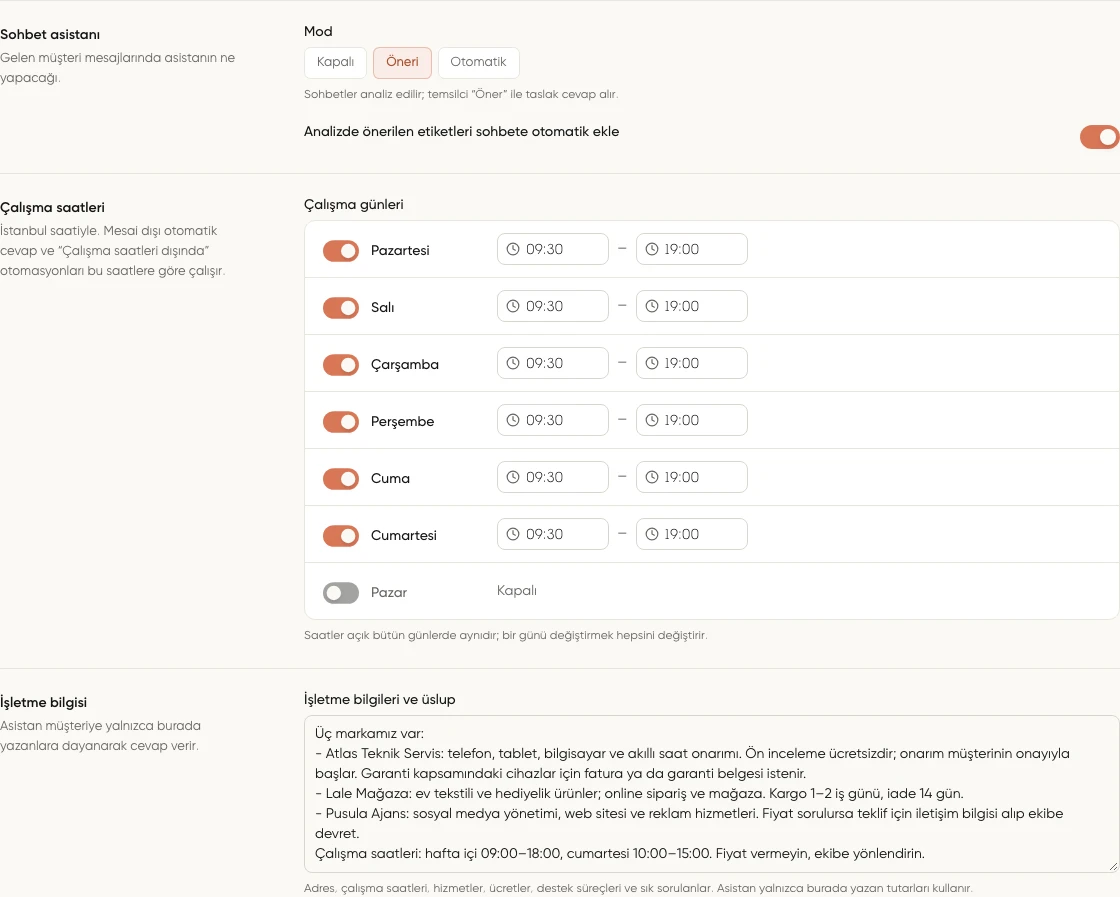Click the clock icon in Cumartesi start time
This screenshot has height=897, width=1120.
click(513, 534)
